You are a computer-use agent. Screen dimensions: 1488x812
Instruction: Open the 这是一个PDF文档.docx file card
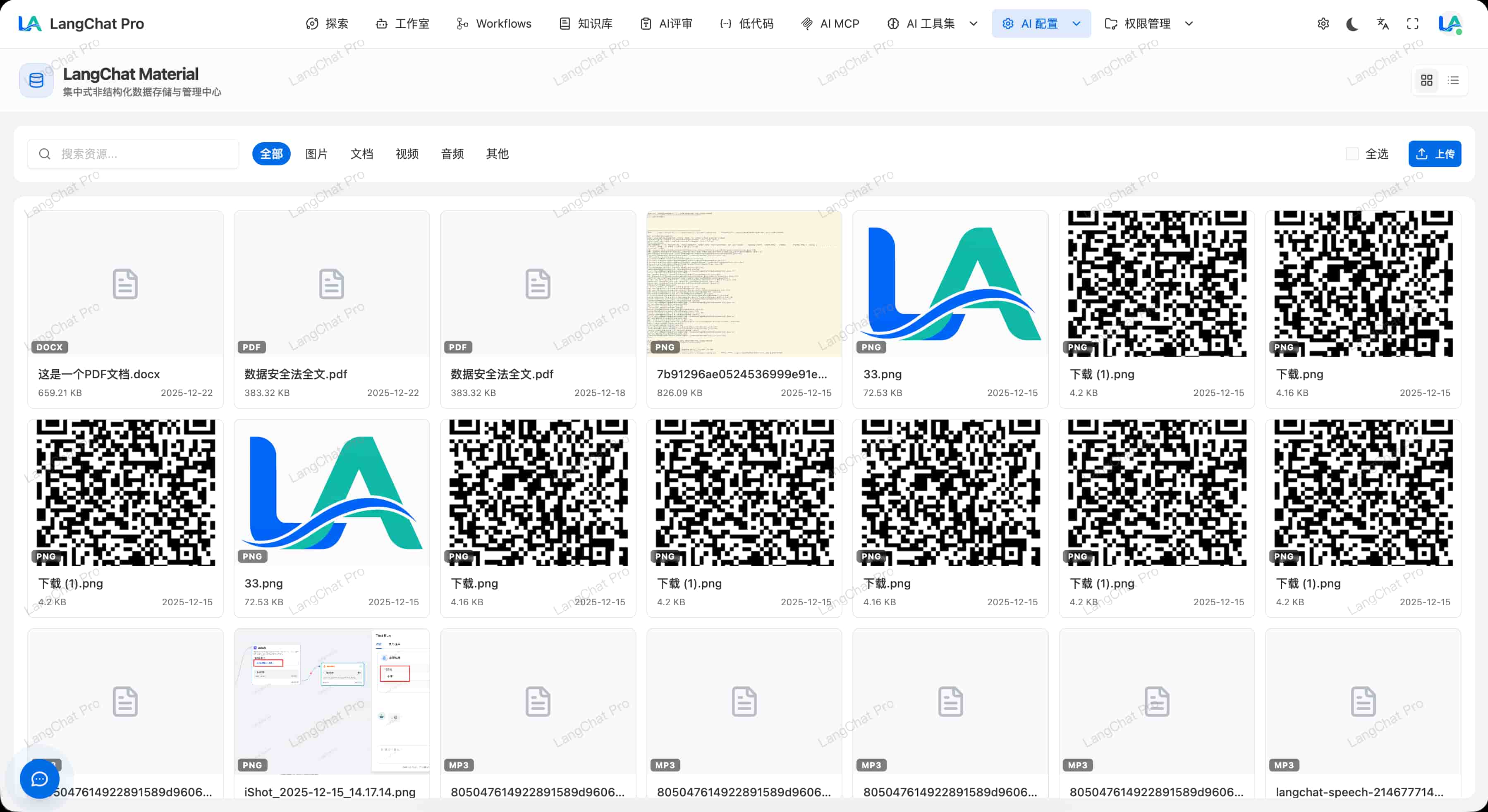point(125,309)
